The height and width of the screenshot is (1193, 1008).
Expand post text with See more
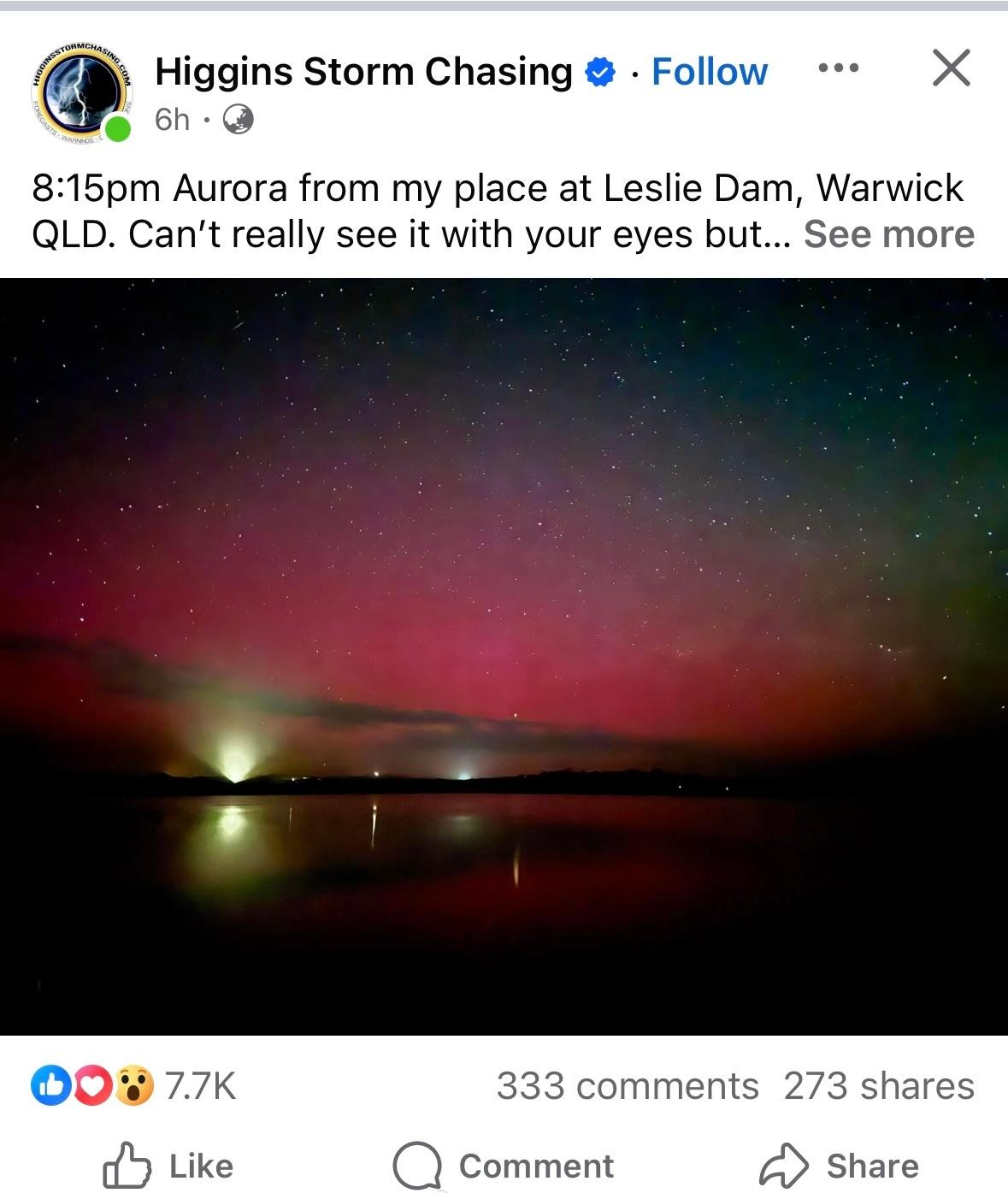pos(889,234)
